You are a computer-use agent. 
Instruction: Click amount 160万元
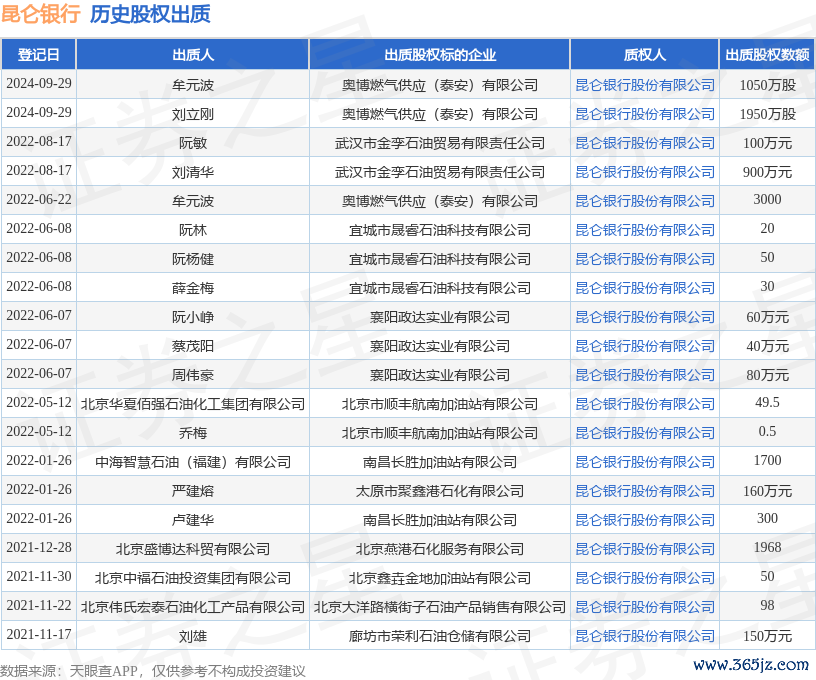(767, 491)
